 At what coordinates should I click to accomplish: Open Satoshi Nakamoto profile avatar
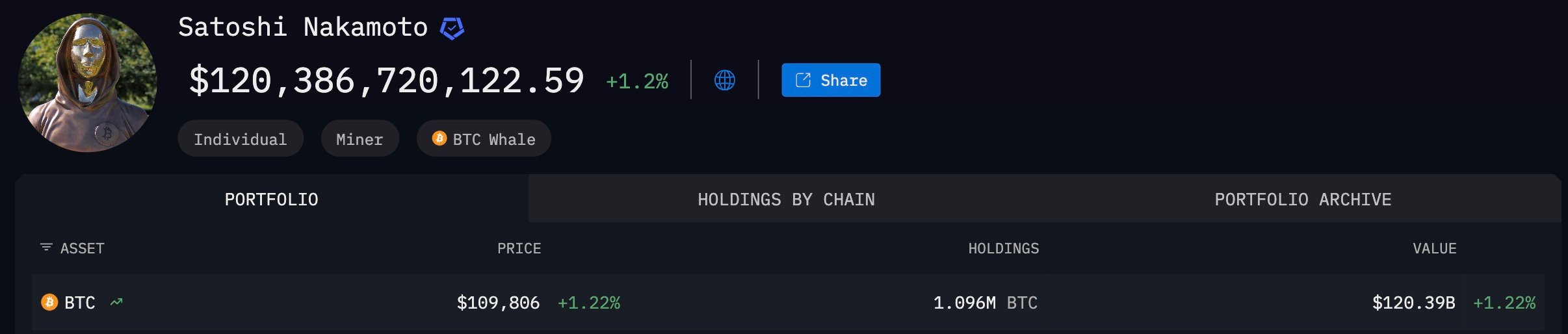87,83
